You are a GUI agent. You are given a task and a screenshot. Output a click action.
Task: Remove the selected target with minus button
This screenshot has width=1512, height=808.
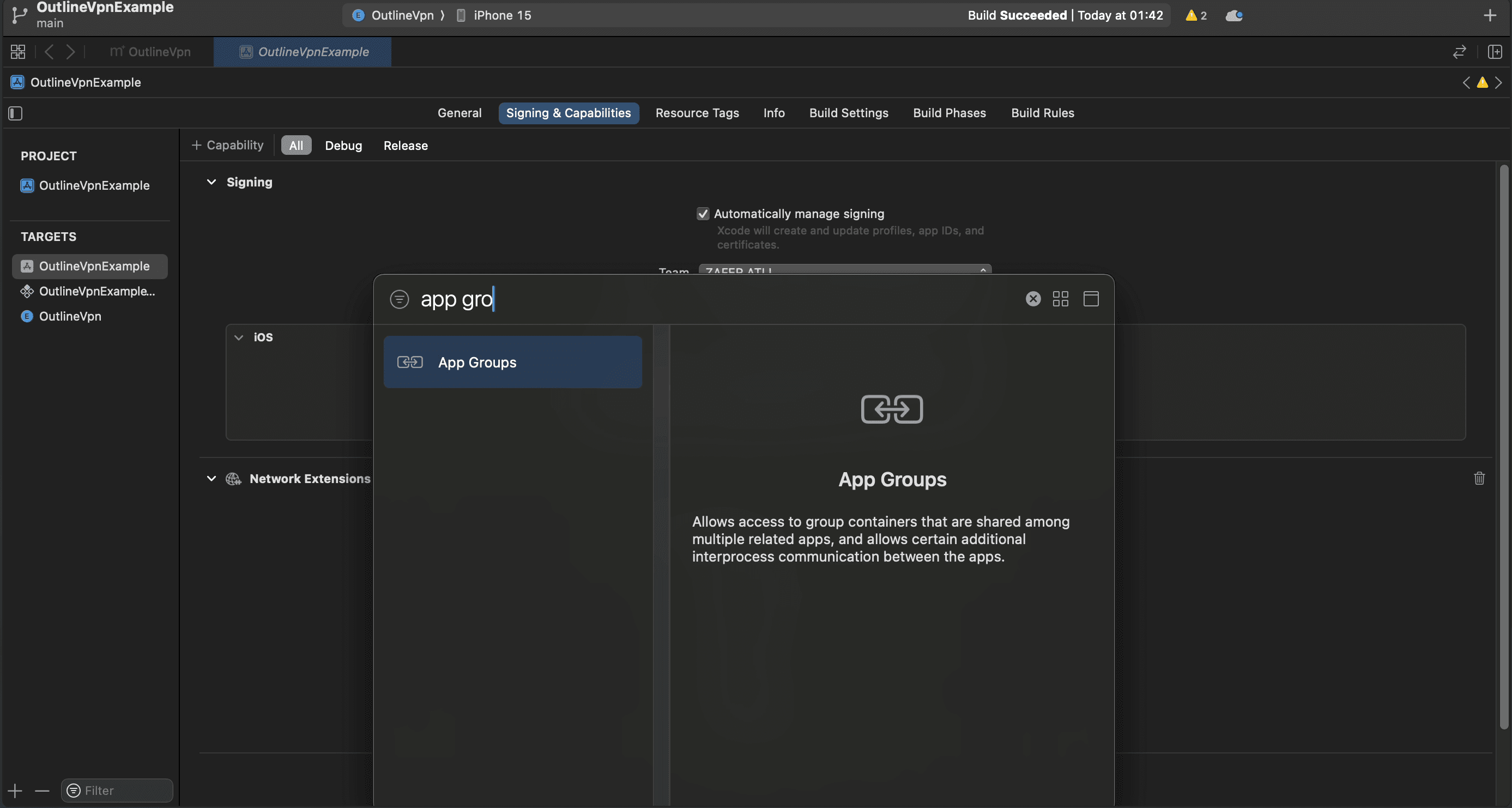pos(43,791)
